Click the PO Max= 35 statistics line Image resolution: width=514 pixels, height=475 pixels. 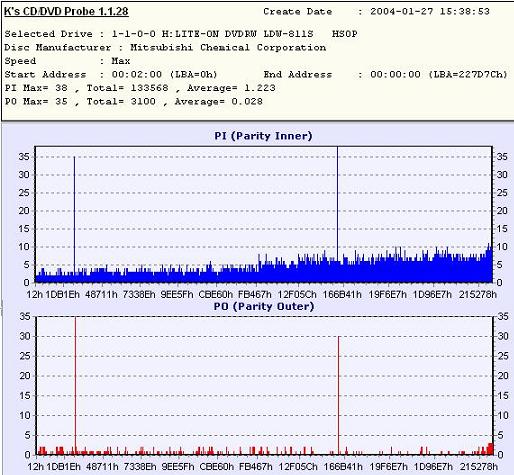tap(134, 101)
